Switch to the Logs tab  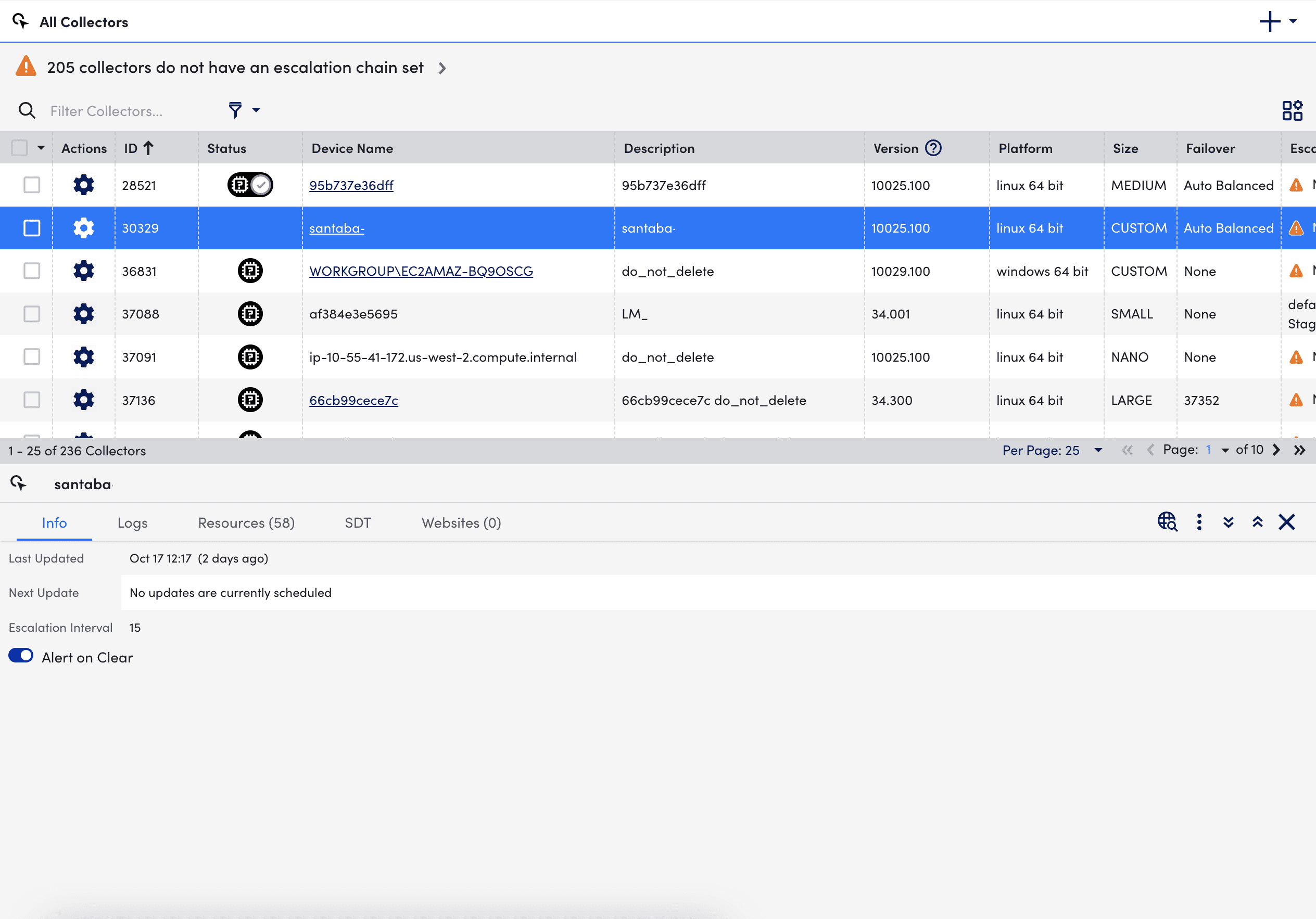tap(133, 522)
